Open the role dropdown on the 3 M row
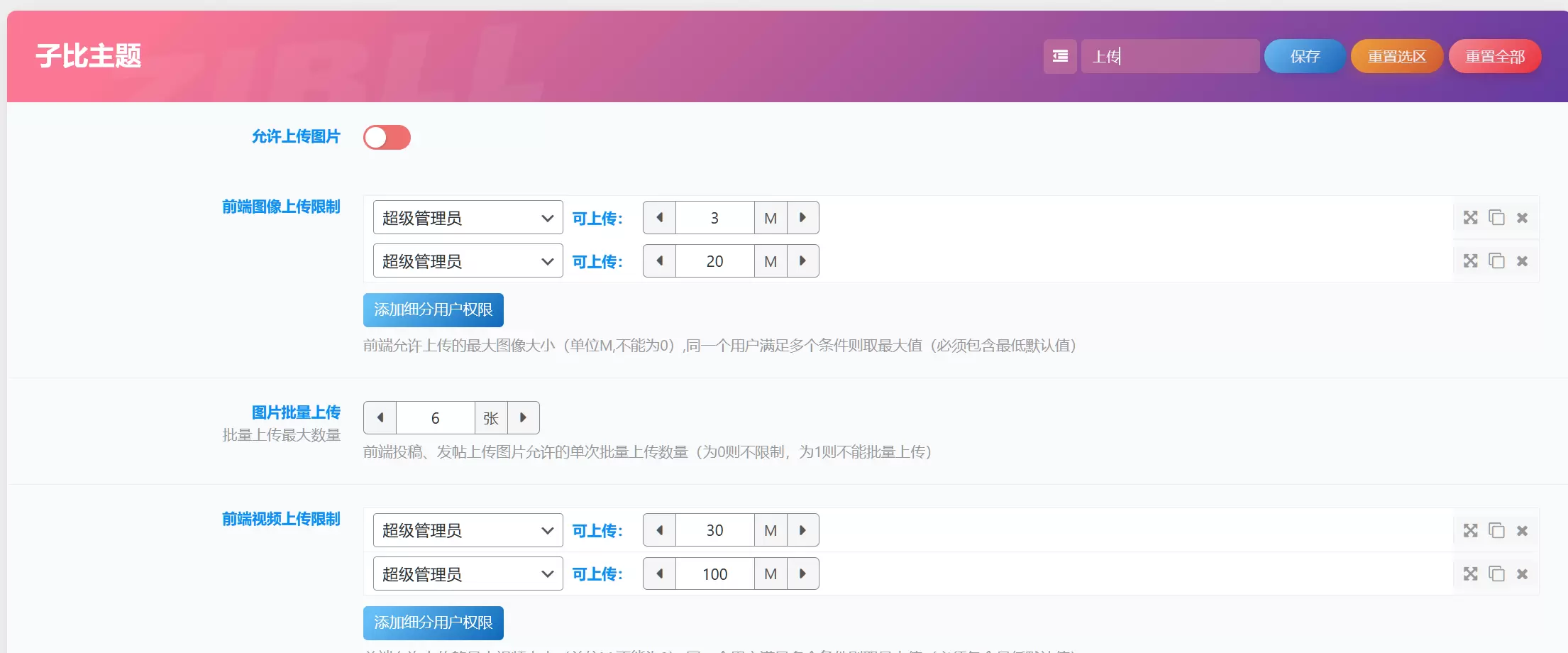This screenshot has height=653, width=1568. pos(468,218)
